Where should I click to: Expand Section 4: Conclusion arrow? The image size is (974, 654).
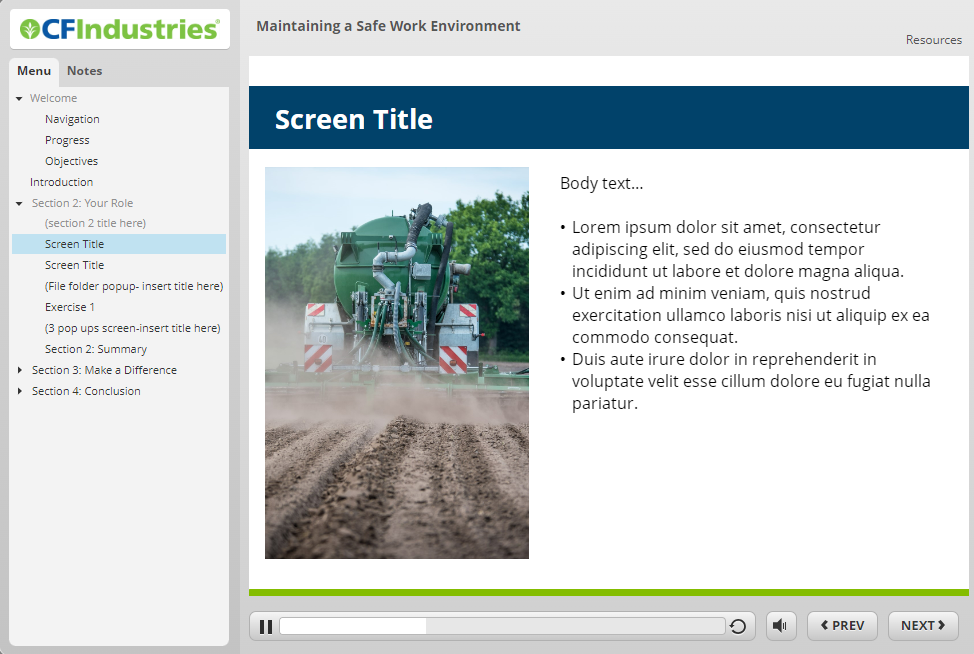pyautogui.click(x=19, y=392)
